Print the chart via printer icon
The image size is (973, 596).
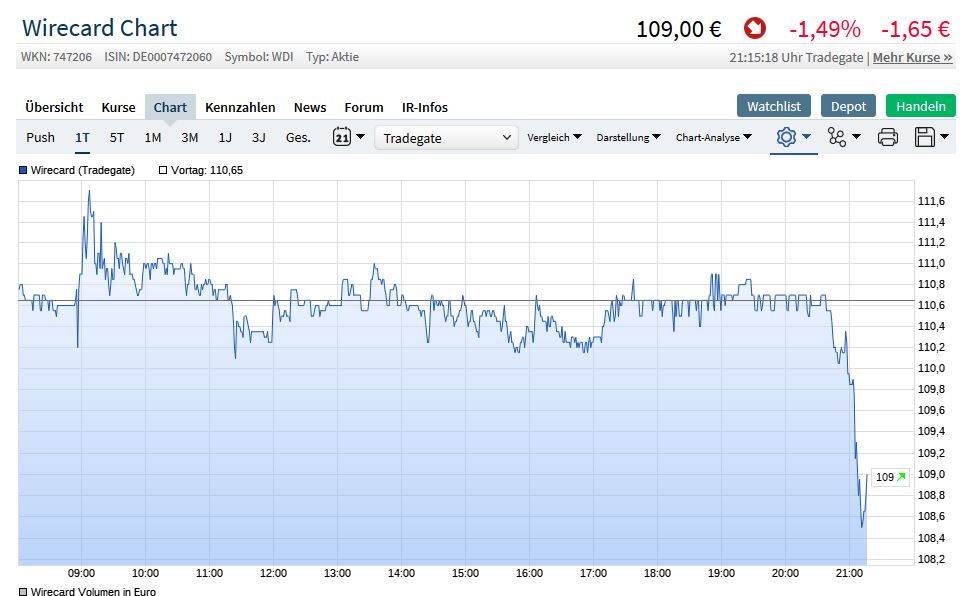pos(888,137)
